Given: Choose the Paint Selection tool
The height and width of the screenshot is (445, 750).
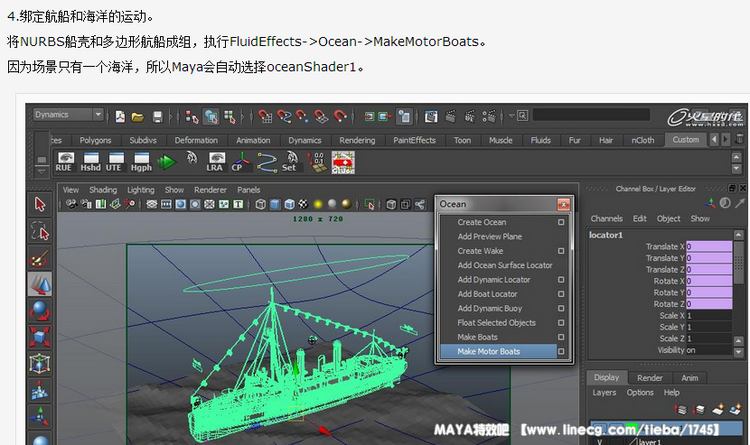Looking at the screenshot, I should point(40,258).
